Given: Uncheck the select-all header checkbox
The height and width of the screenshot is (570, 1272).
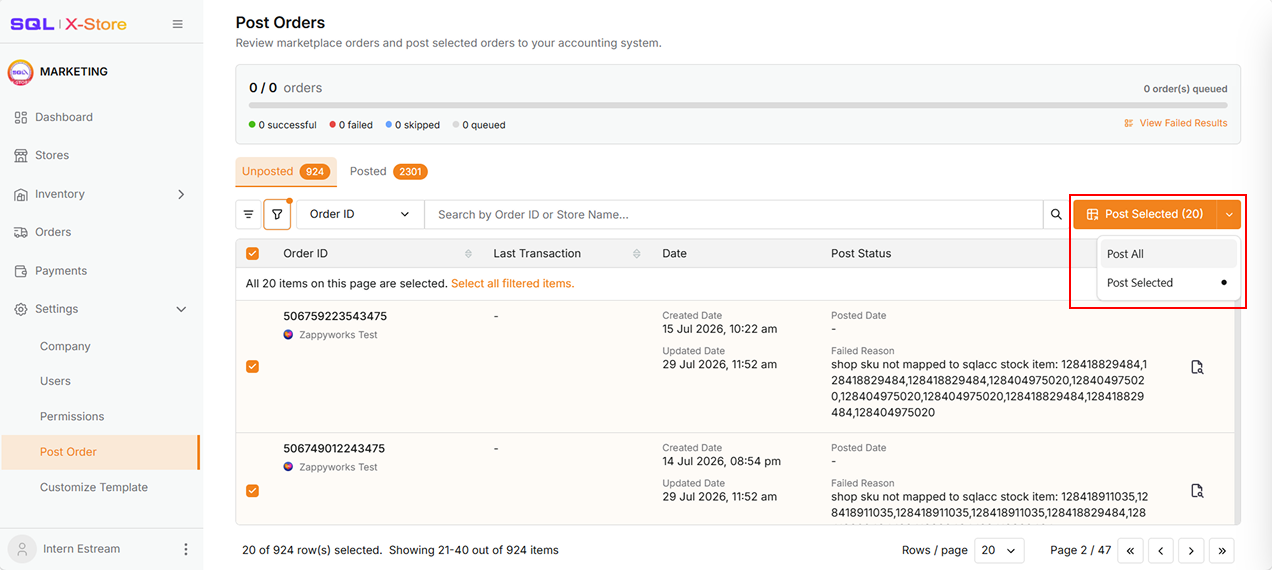Looking at the screenshot, I should point(252,254).
